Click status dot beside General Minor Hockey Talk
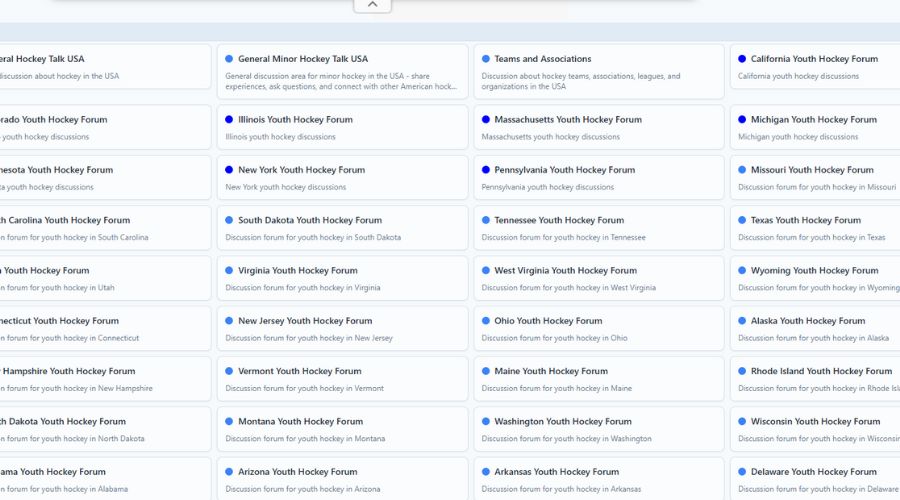 point(229,59)
